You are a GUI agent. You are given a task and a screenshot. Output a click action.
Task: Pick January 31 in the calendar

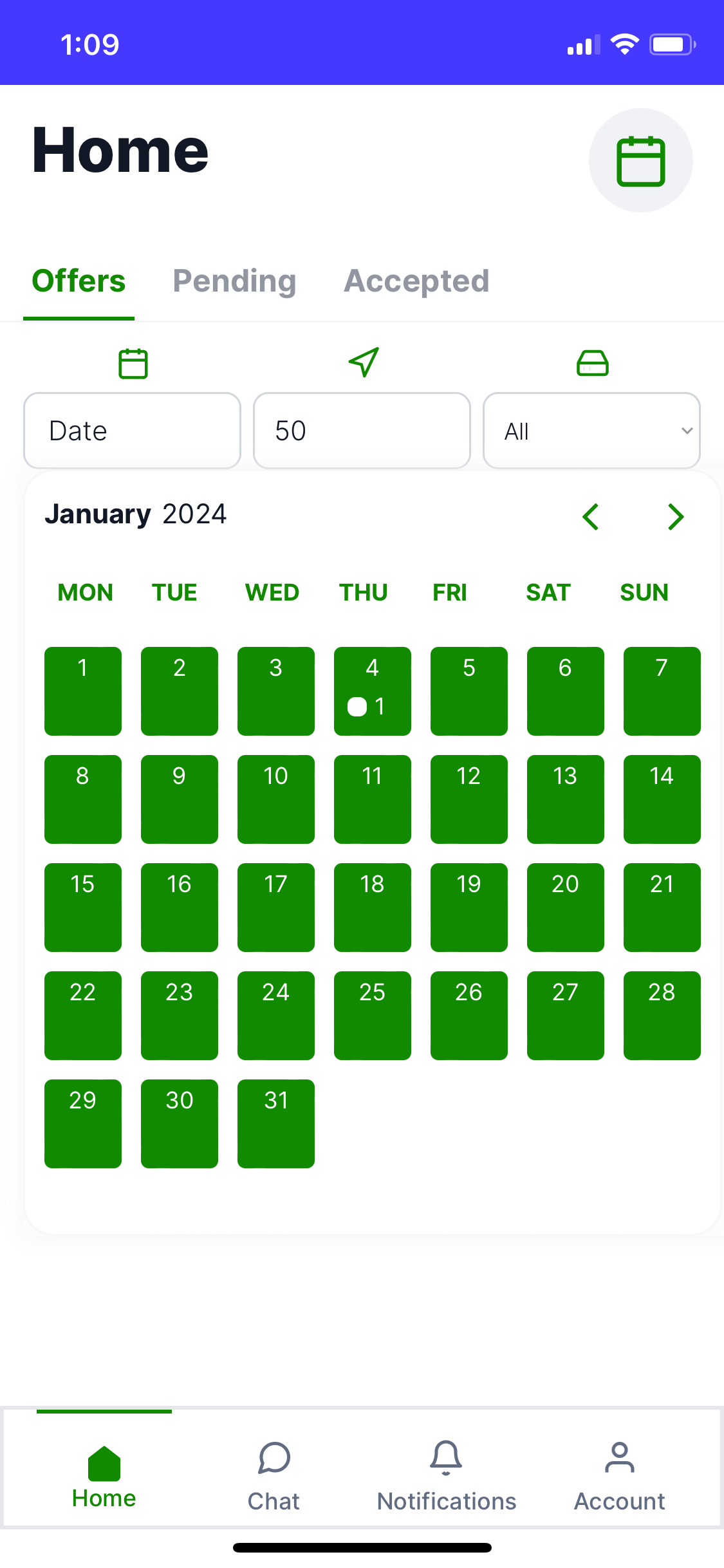coord(276,1123)
